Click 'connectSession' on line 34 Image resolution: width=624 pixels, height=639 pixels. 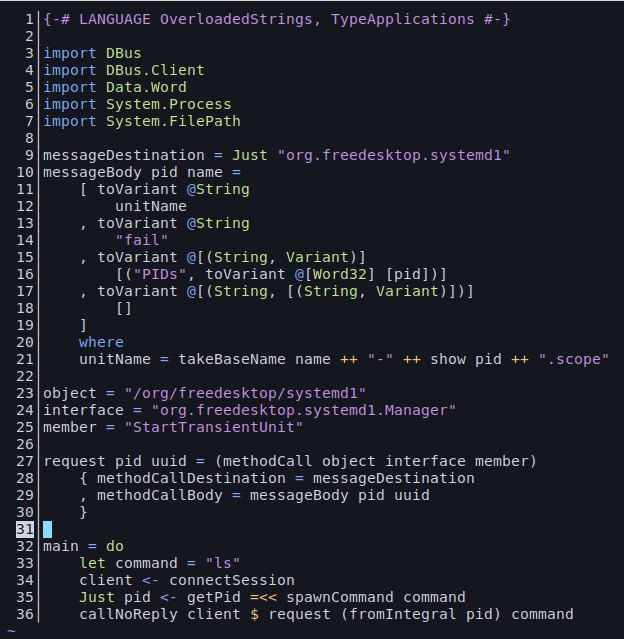[x=232, y=580]
